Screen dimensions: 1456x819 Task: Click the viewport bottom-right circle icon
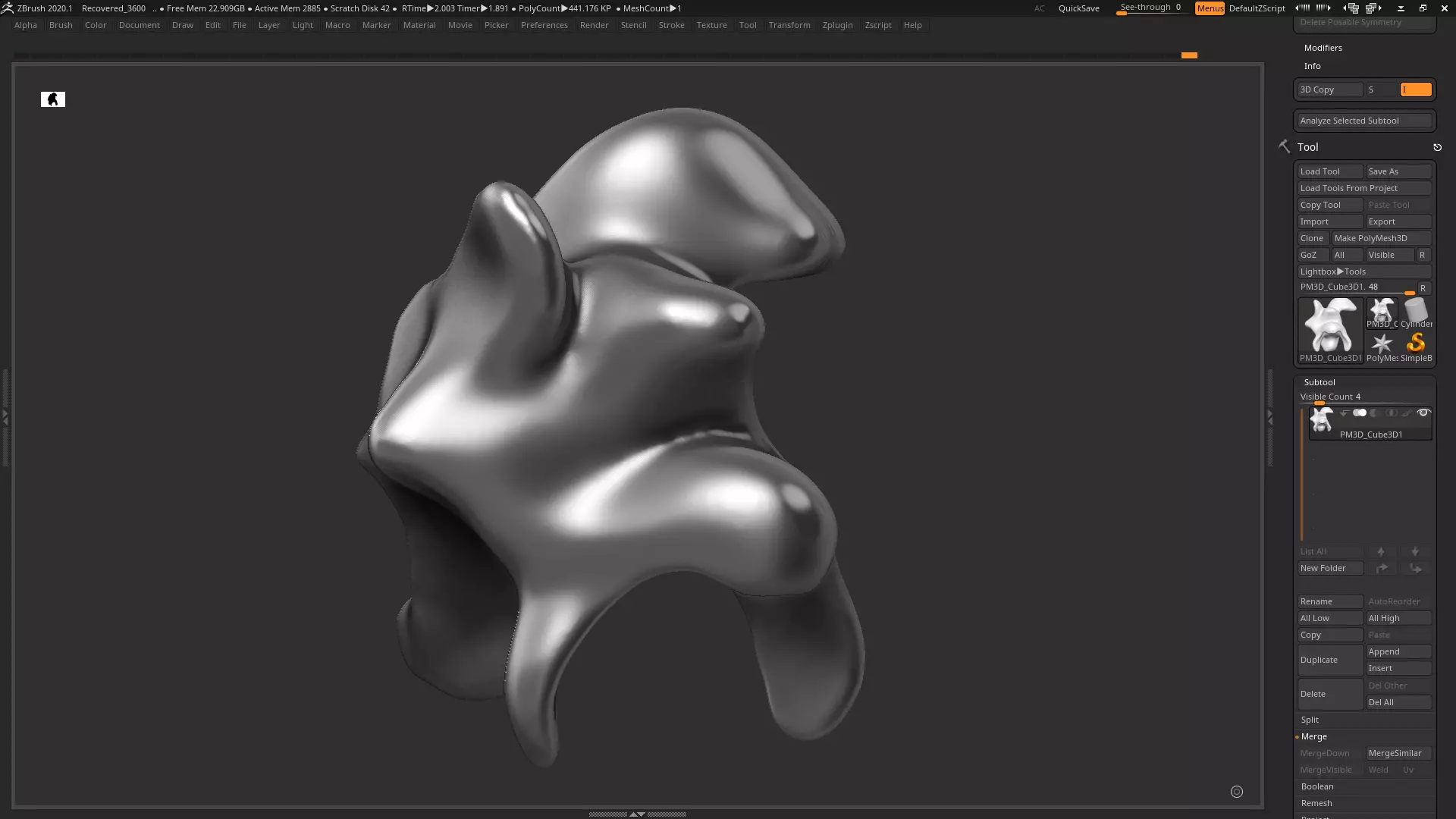(x=1237, y=792)
